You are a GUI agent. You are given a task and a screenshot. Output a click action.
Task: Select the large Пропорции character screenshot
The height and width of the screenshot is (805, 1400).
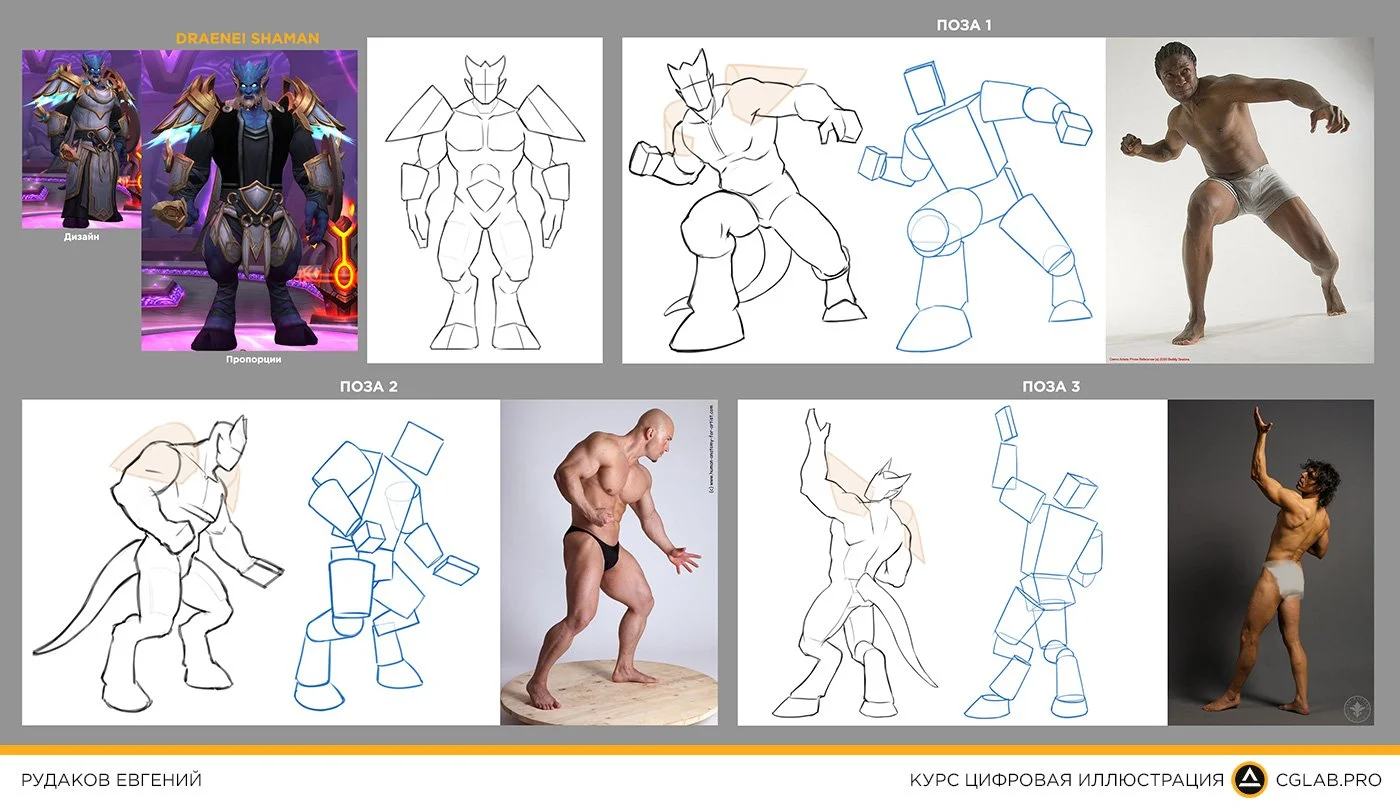click(248, 200)
